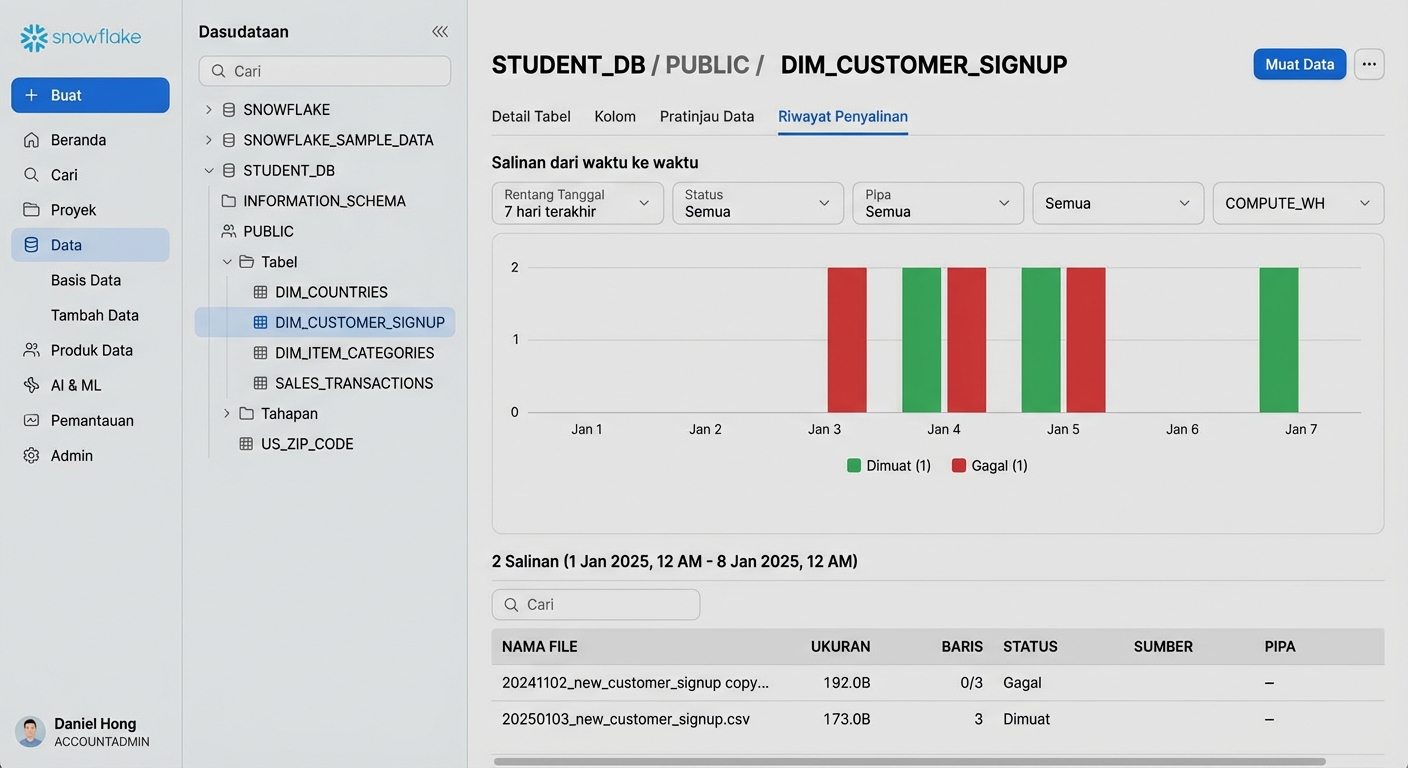Click the Admin gear icon
Viewport: 1408px width, 768px height.
click(x=32, y=456)
